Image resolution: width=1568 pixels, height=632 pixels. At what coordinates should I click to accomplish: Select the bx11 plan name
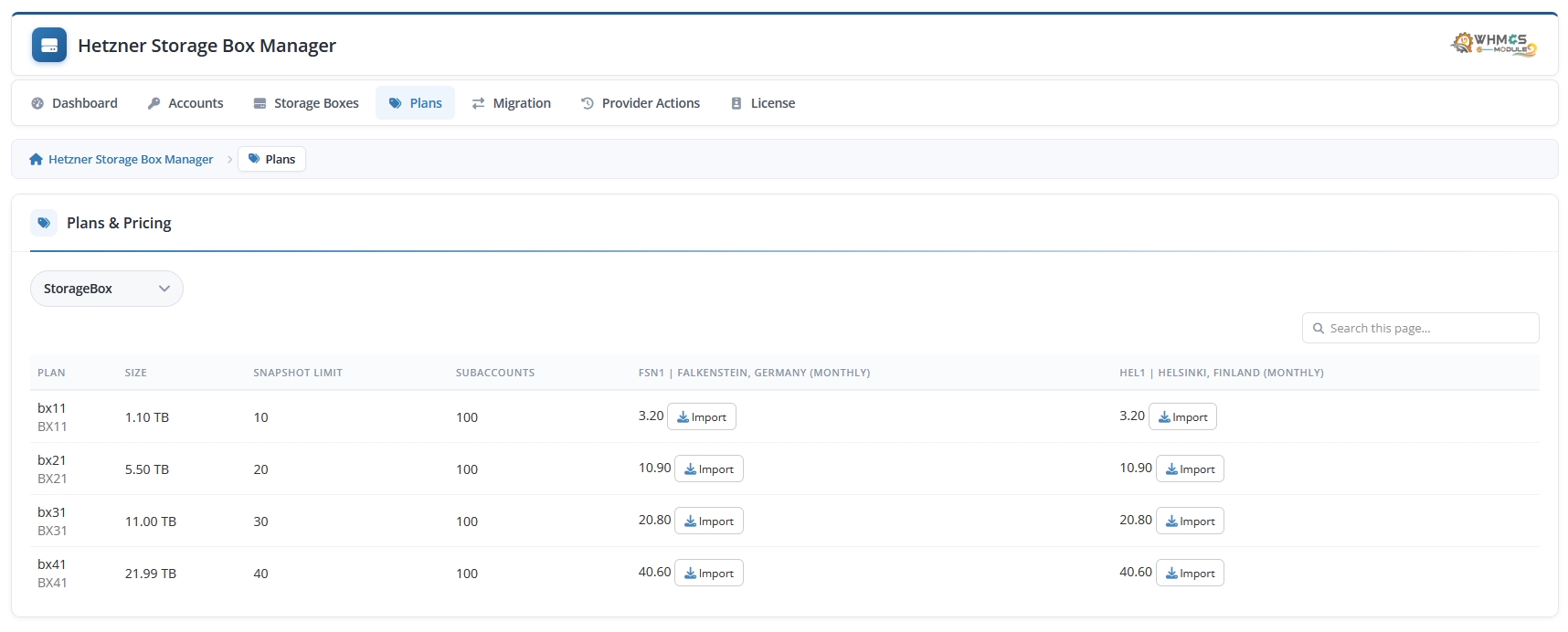pos(52,408)
